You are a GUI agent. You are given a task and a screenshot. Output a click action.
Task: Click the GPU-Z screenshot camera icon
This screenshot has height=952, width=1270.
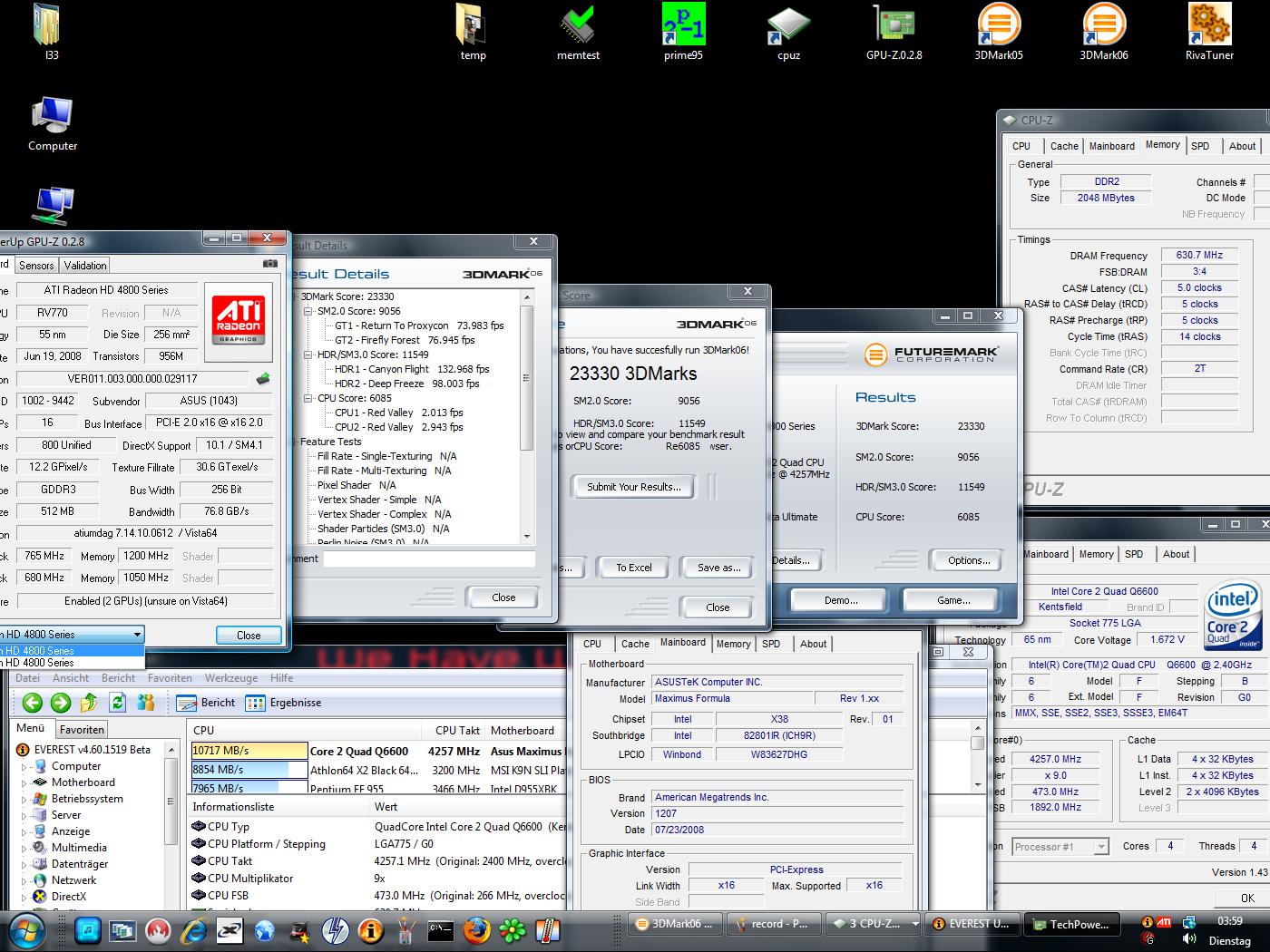pos(270,264)
